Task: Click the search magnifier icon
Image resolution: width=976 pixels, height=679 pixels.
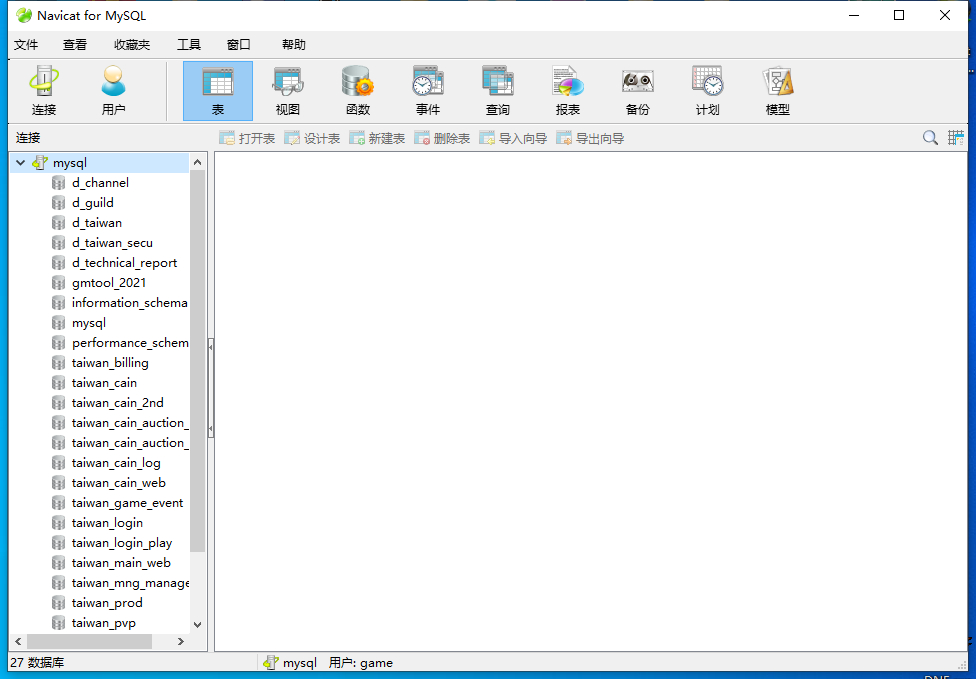Action: 930,138
